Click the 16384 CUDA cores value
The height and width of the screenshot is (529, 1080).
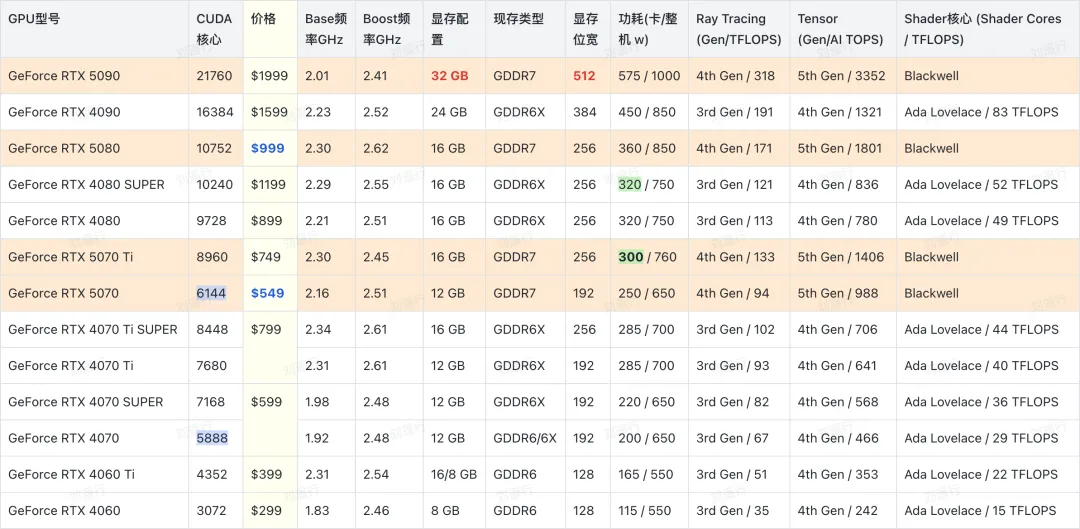215,112
